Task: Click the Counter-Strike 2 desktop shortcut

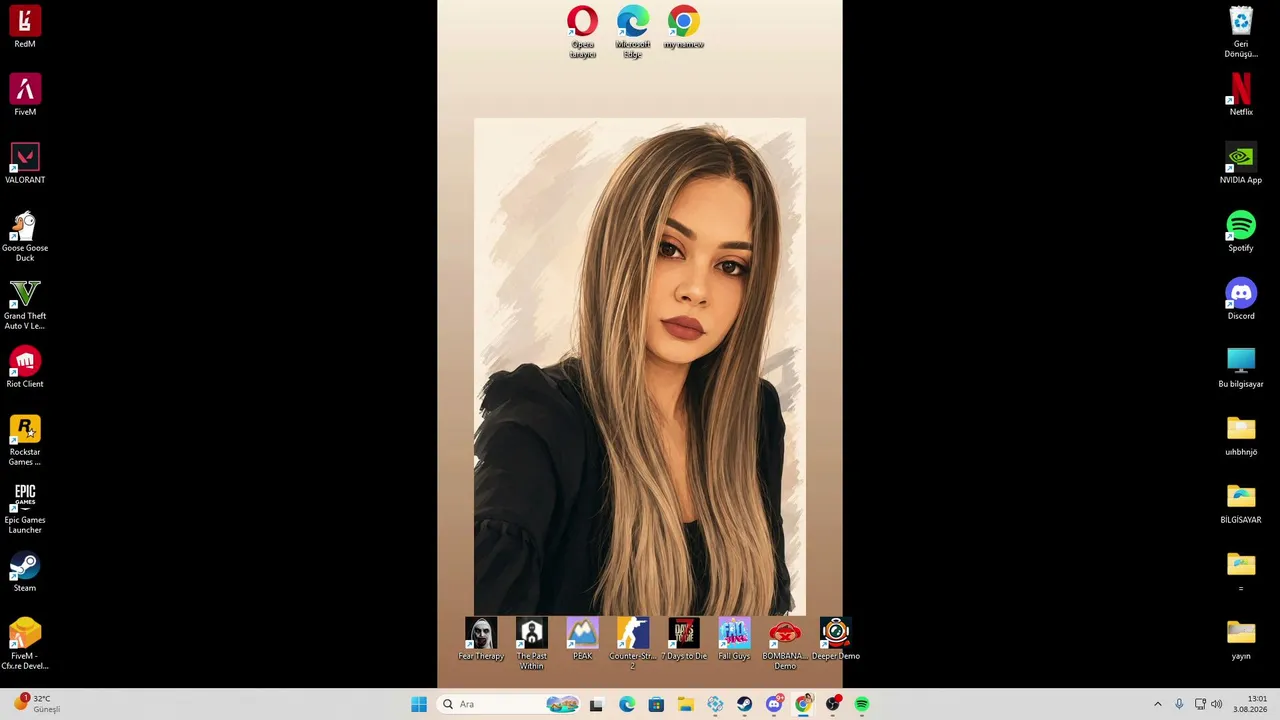Action: point(633,644)
